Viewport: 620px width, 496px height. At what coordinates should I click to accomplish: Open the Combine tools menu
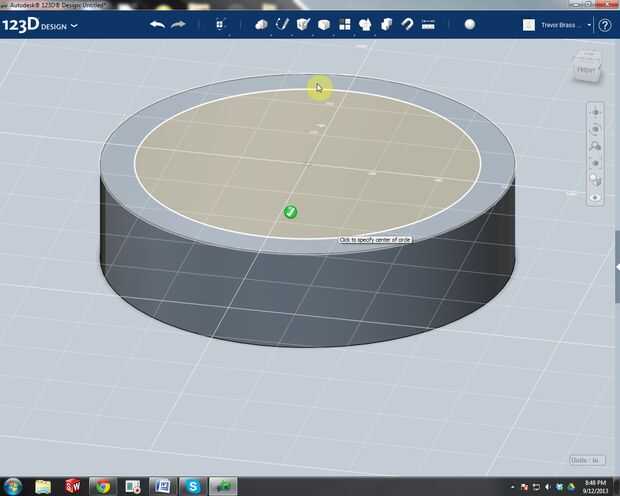pos(386,25)
